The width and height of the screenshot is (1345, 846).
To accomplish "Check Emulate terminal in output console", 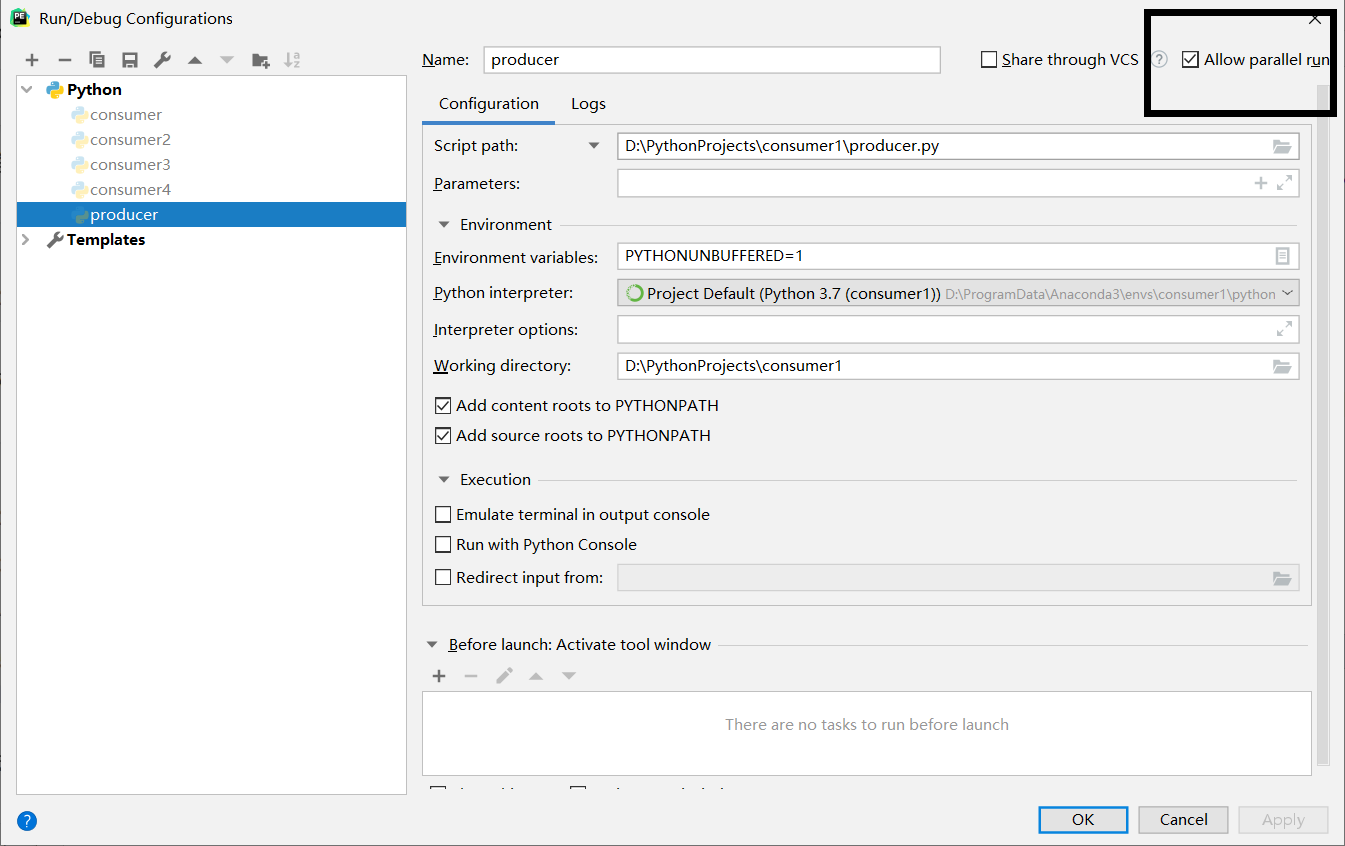I will point(443,514).
